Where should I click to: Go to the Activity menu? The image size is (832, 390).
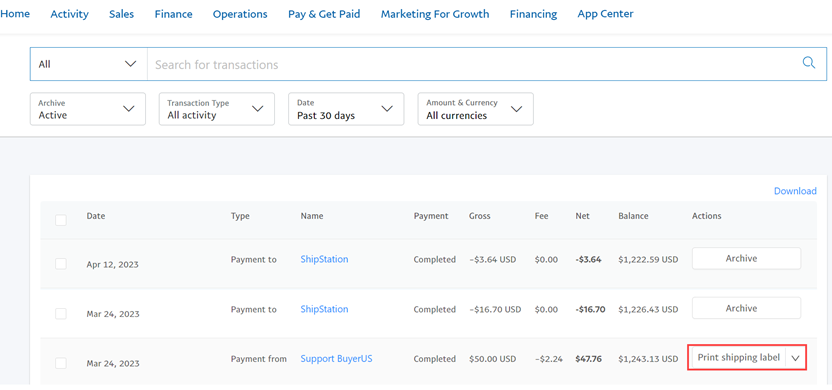[x=70, y=14]
